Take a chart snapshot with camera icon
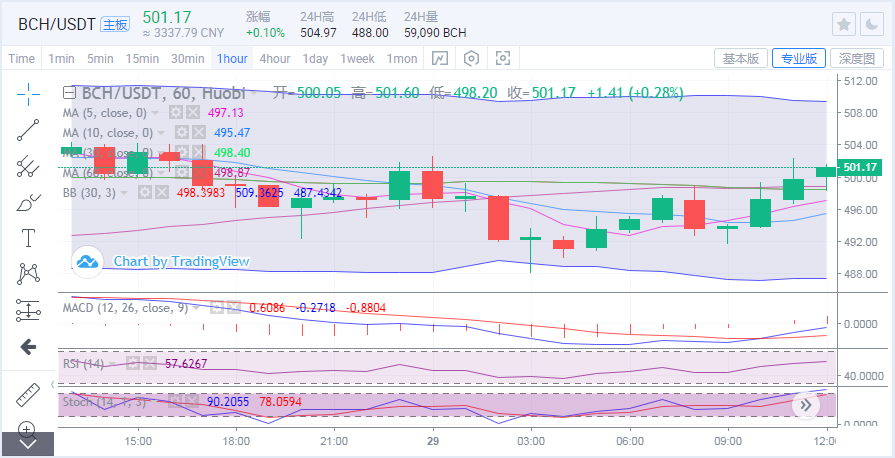The image size is (895, 458). coord(503,58)
